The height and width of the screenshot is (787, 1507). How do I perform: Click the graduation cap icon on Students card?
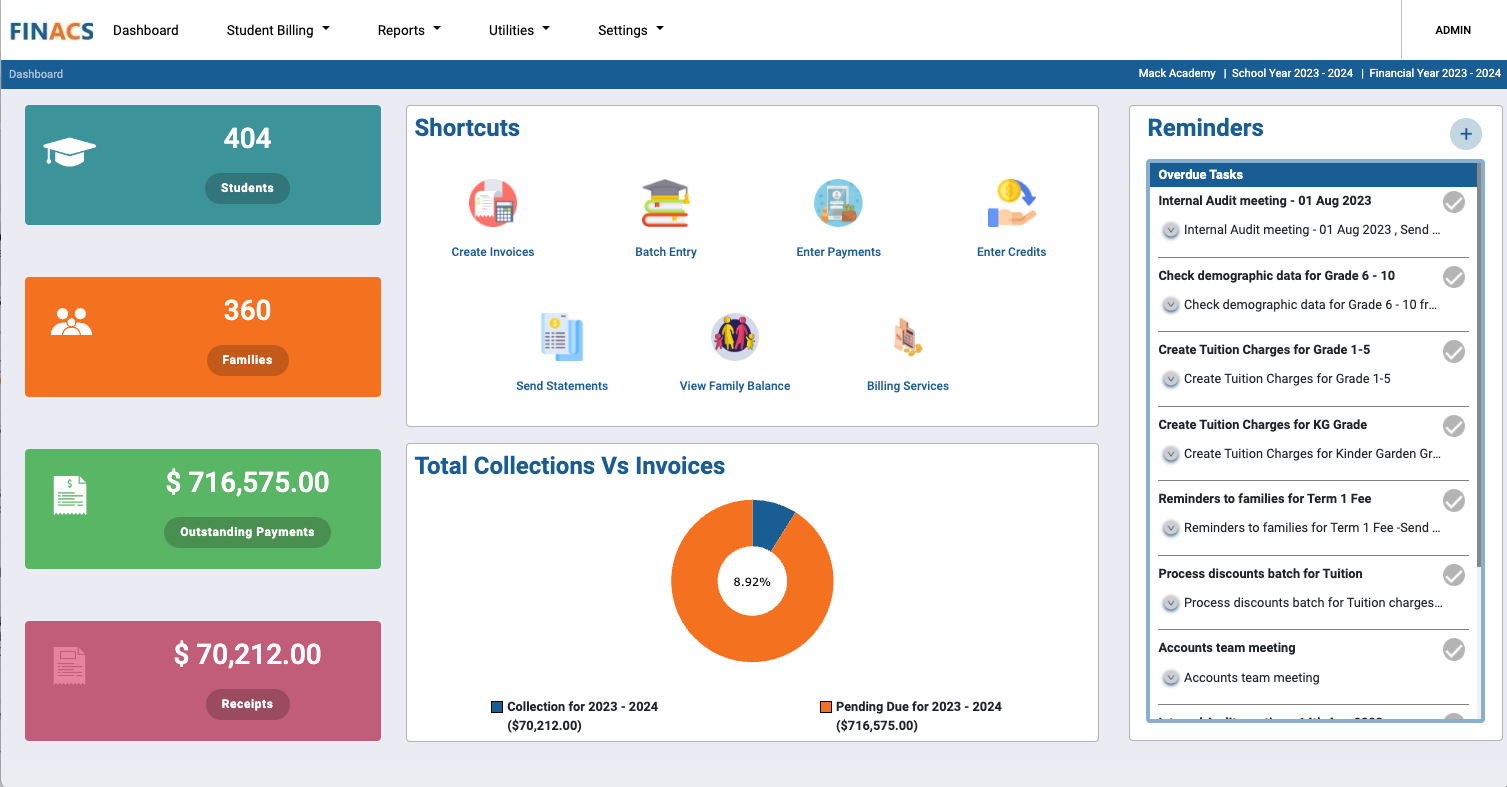[x=69, y=152]
